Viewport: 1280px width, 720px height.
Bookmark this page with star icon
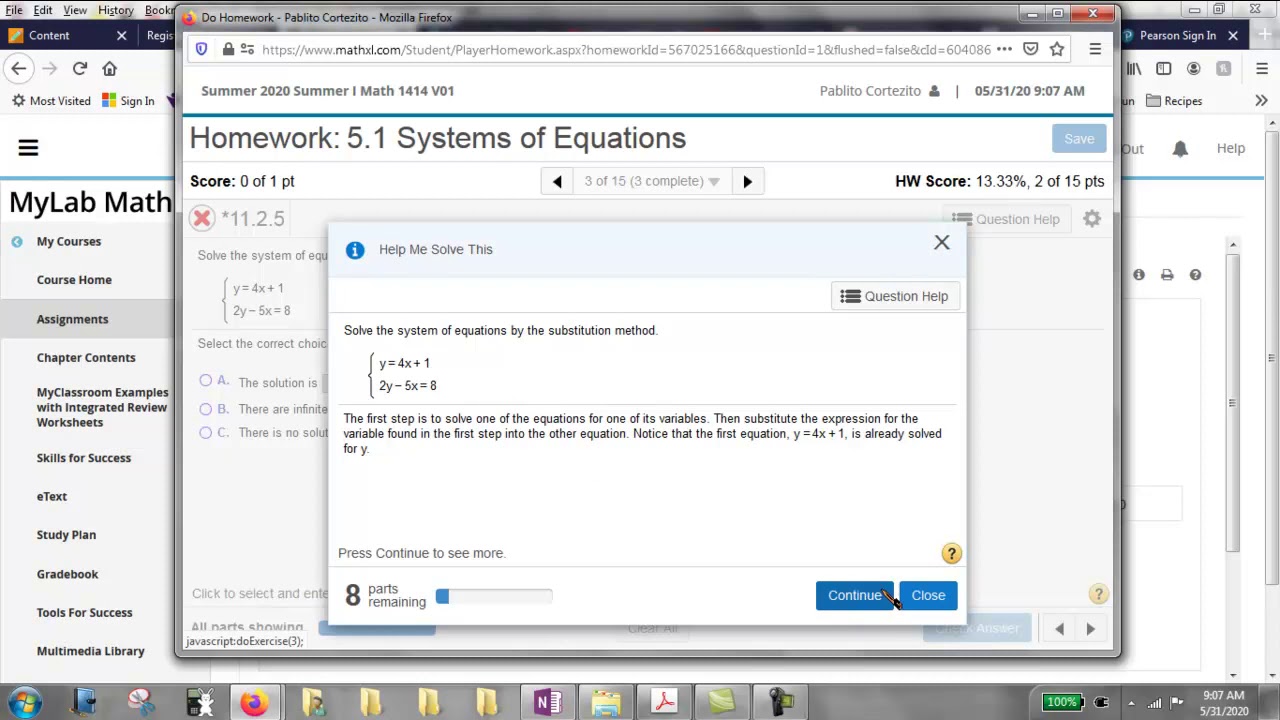pos(1057,49)
